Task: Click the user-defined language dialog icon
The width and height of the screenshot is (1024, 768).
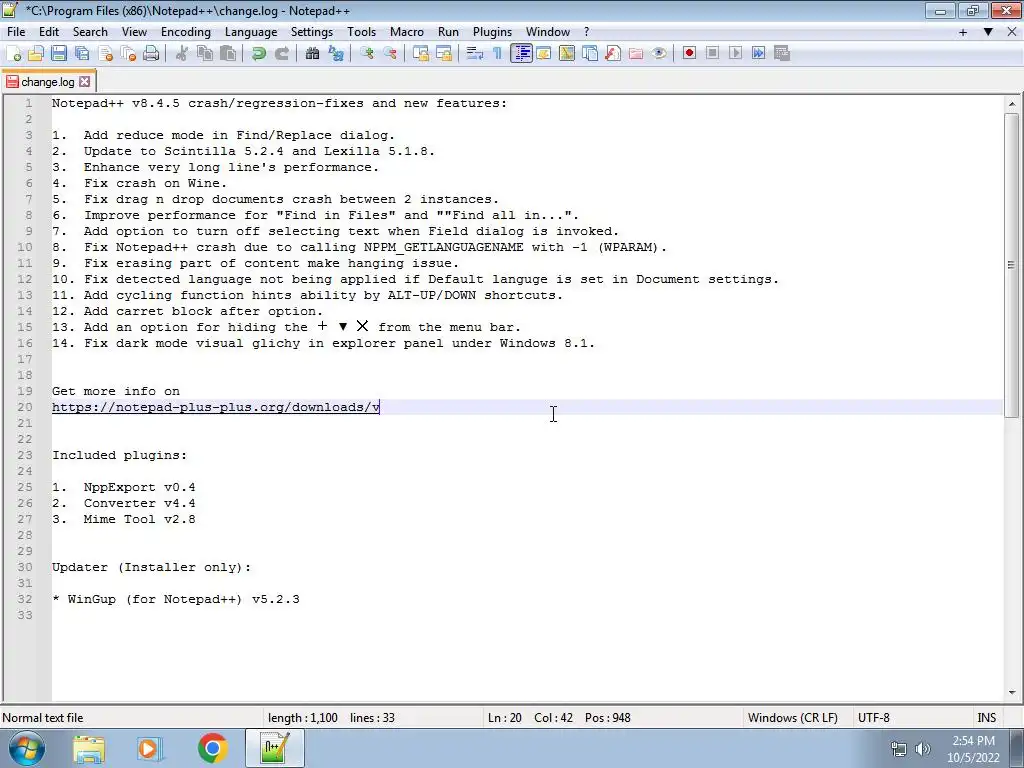Action: (543, 54)
